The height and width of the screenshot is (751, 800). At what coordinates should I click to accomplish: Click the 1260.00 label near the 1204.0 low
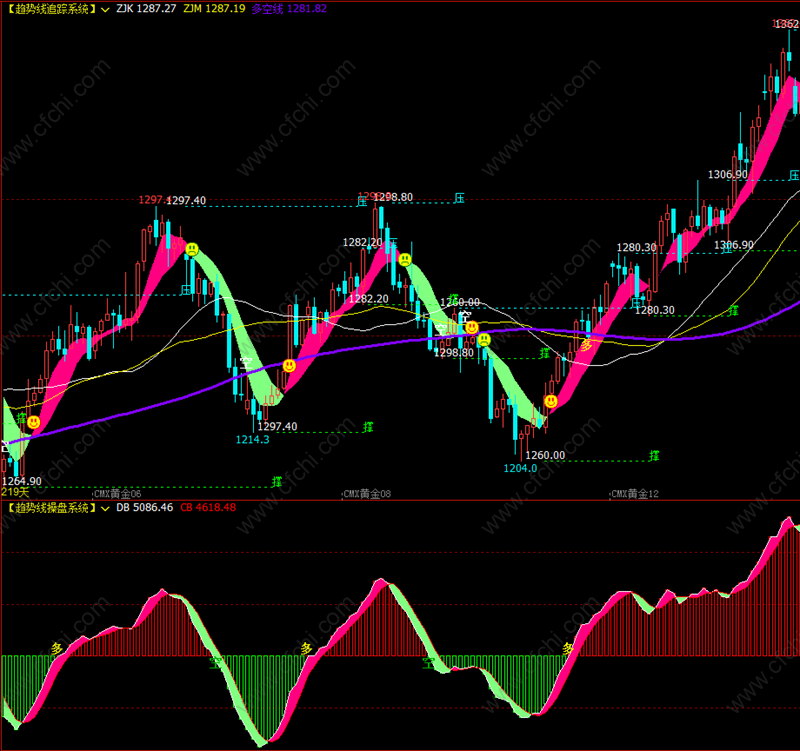pos(545,455)
